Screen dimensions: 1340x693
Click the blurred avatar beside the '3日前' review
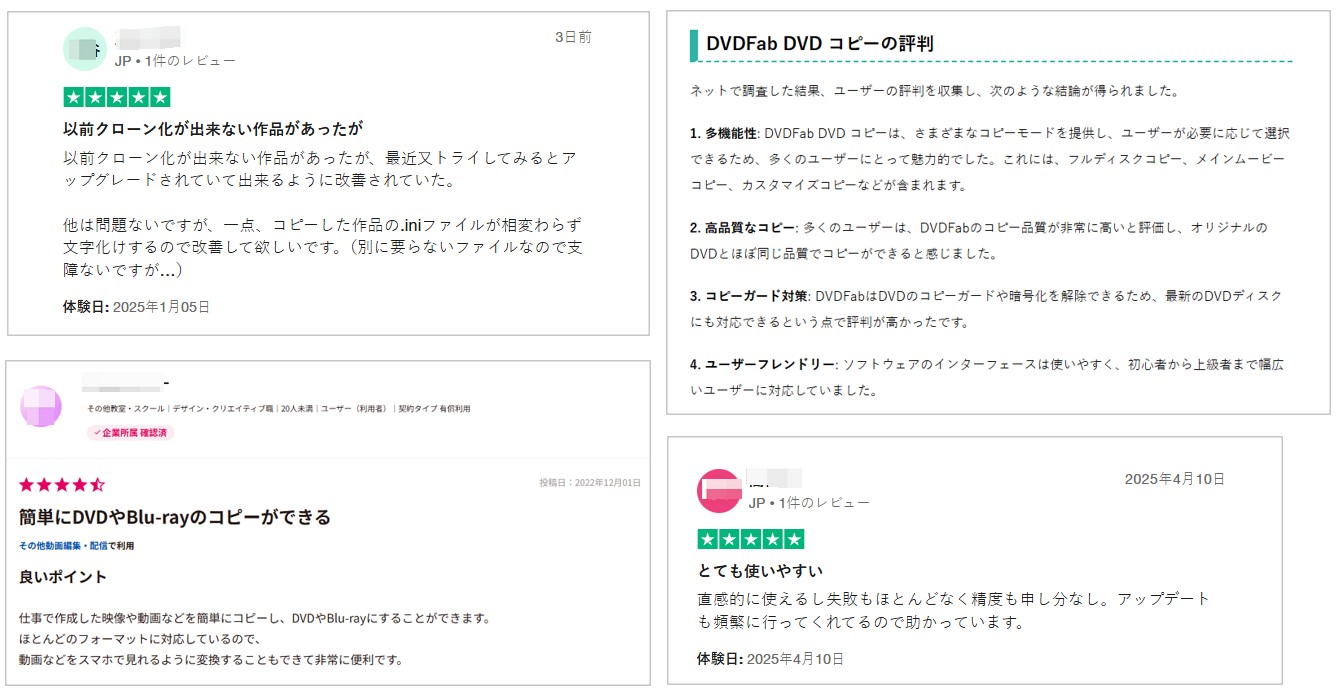click(85, 49)
